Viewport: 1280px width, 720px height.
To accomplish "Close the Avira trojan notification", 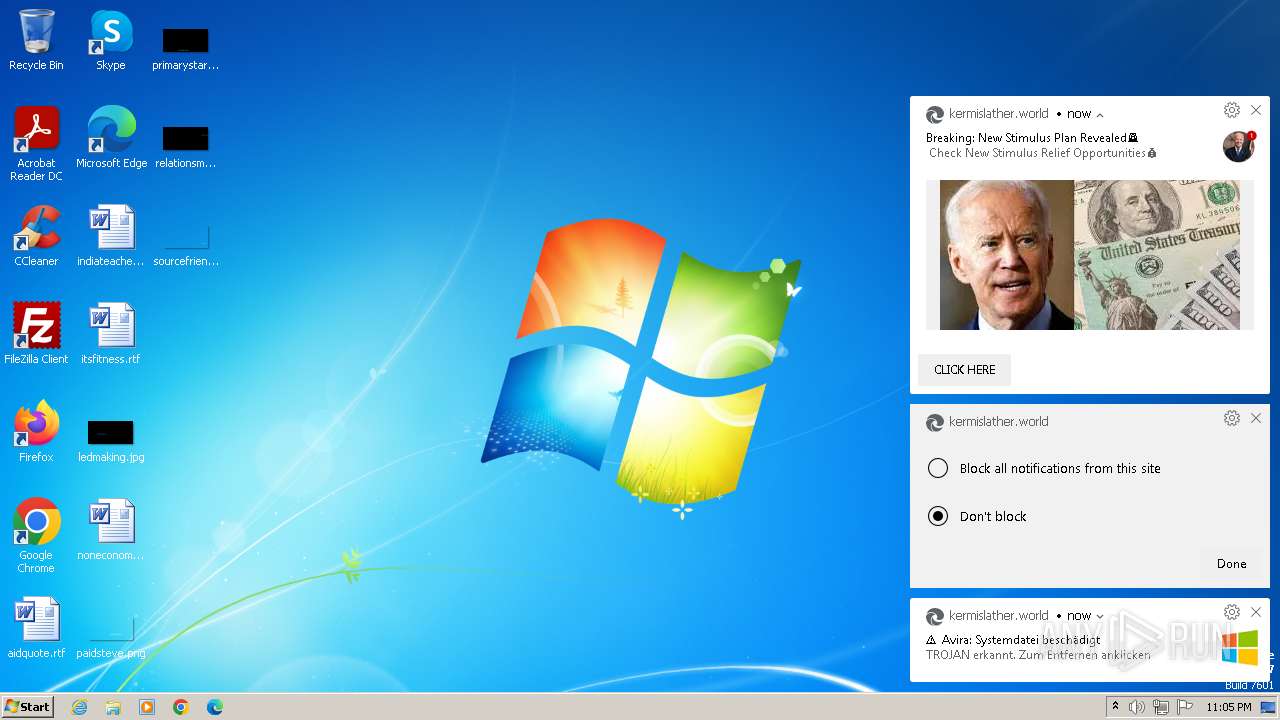I will coord(1256,612).
